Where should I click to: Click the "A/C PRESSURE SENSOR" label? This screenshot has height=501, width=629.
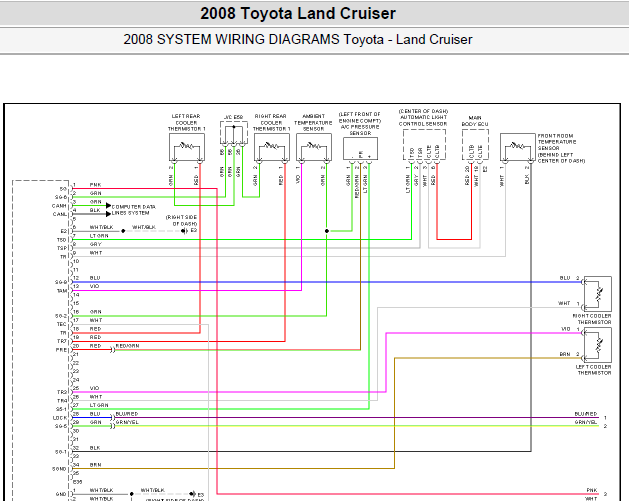tap(360, 130)
